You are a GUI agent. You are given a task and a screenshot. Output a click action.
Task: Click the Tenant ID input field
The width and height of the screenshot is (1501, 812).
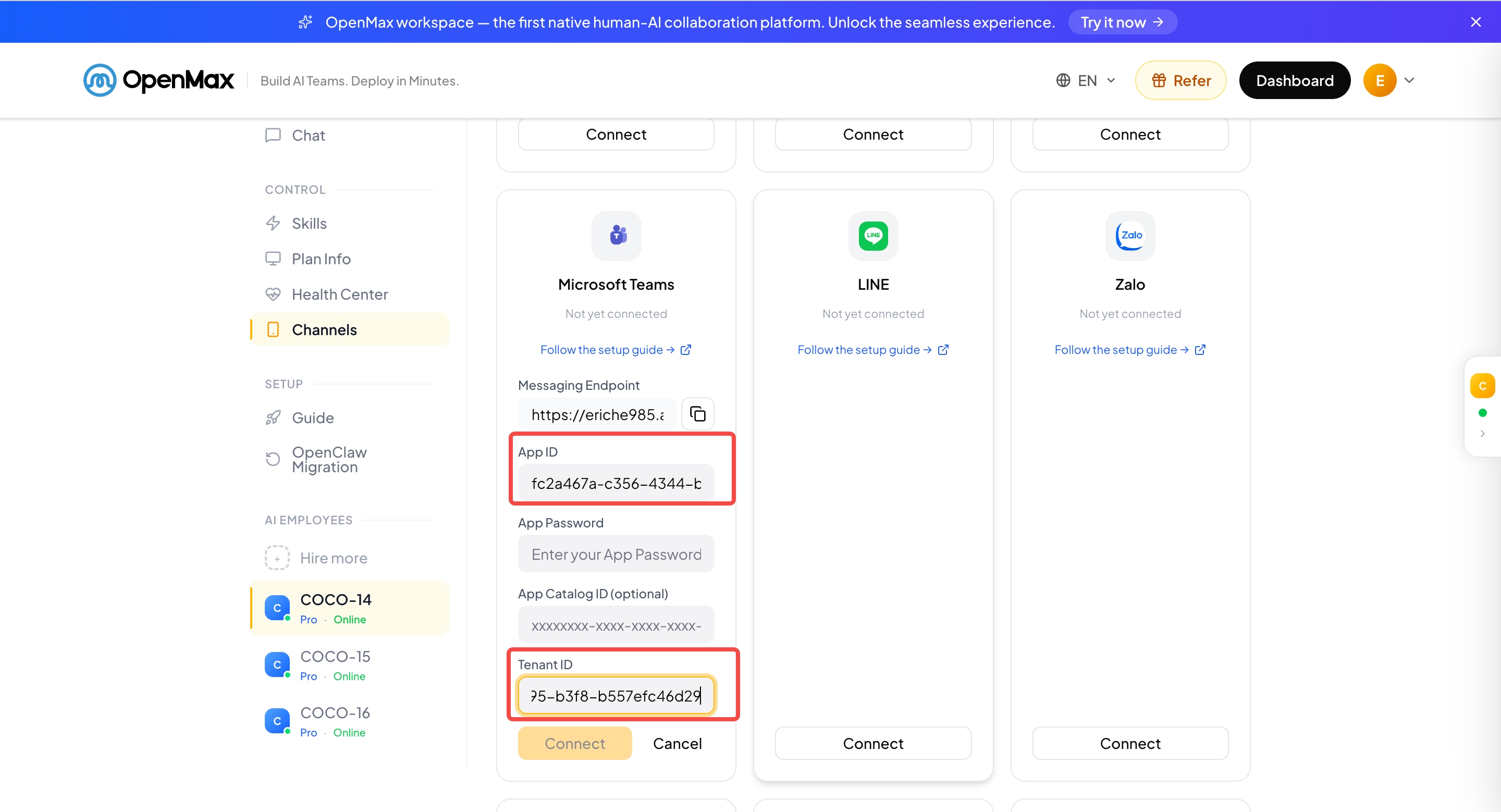click(x=616, y=695)
